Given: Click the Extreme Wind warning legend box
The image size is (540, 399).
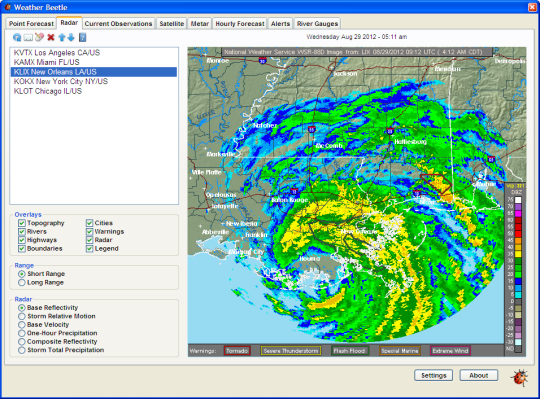Looking at the screenshot, I should 450,351.
